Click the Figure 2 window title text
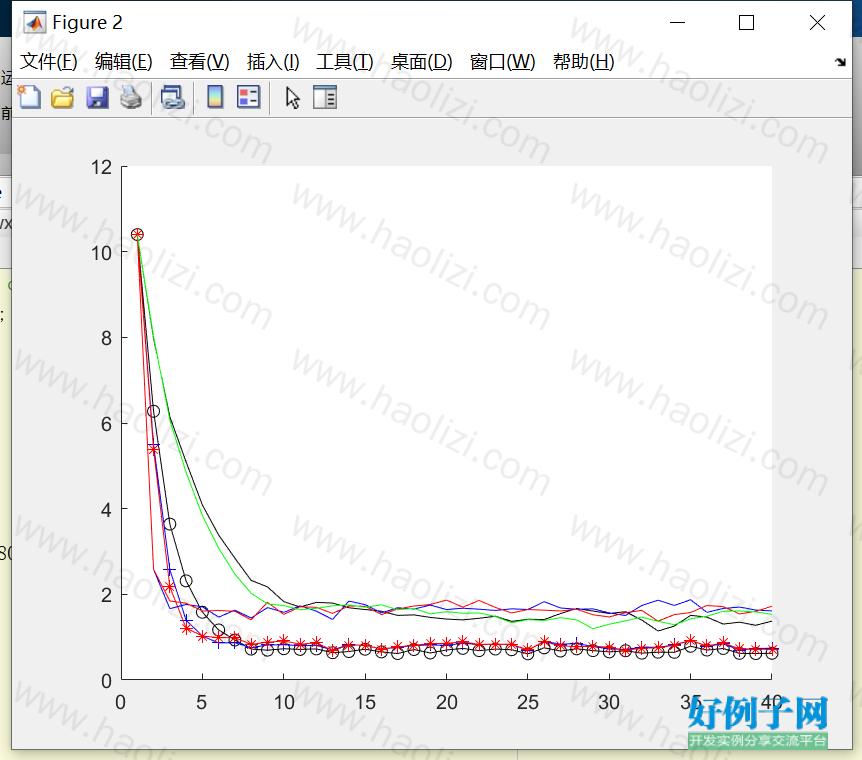Image resolution: width=862 pixels, height=760 pixels. [x=87, y=23]
